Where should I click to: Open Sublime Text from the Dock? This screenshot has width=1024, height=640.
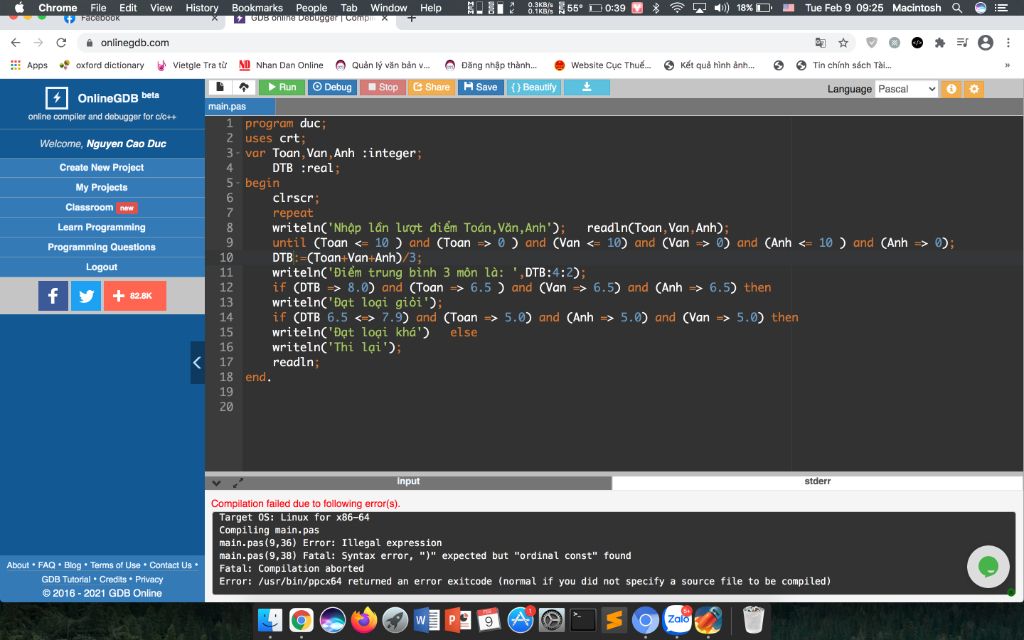click(x=614, y=620)
